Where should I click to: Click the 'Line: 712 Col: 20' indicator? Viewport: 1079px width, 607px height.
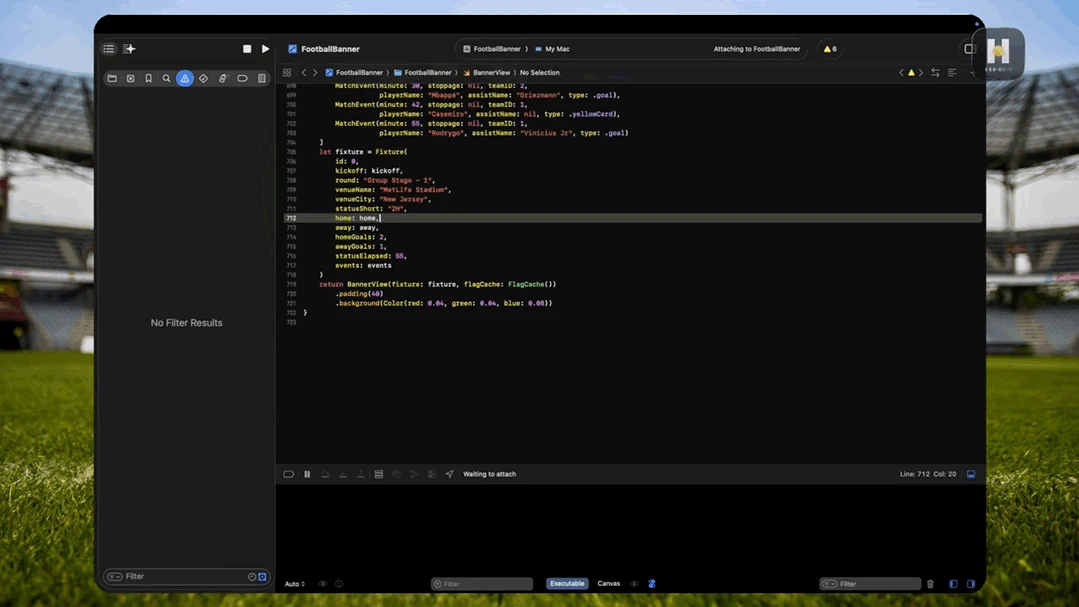pos(928,474)
